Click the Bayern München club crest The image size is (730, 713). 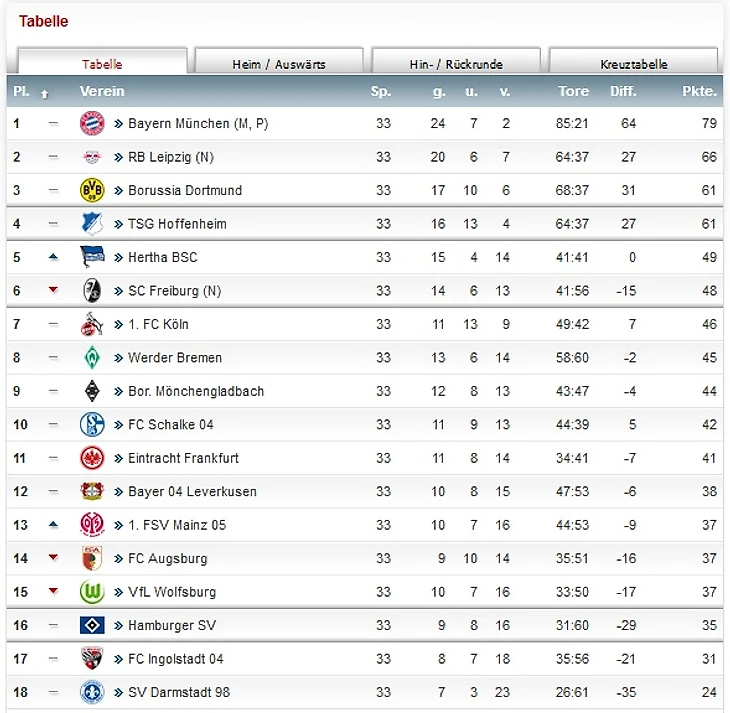(92, 124)
